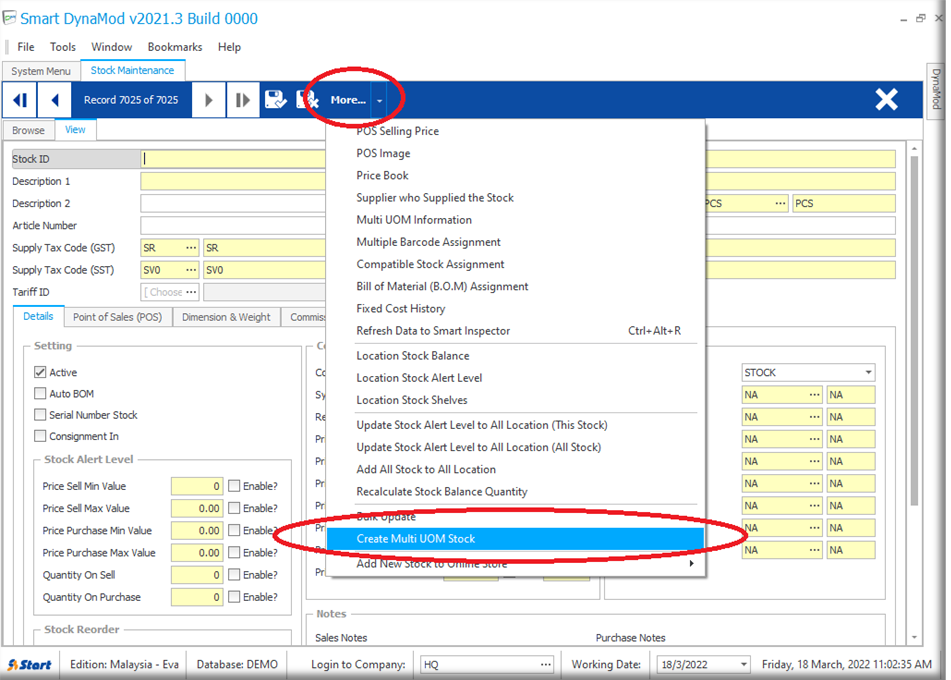This screenshot has height=680, width=951.
Task: Enable the Auto BOM checkbox
Action: tap(41, 394)
